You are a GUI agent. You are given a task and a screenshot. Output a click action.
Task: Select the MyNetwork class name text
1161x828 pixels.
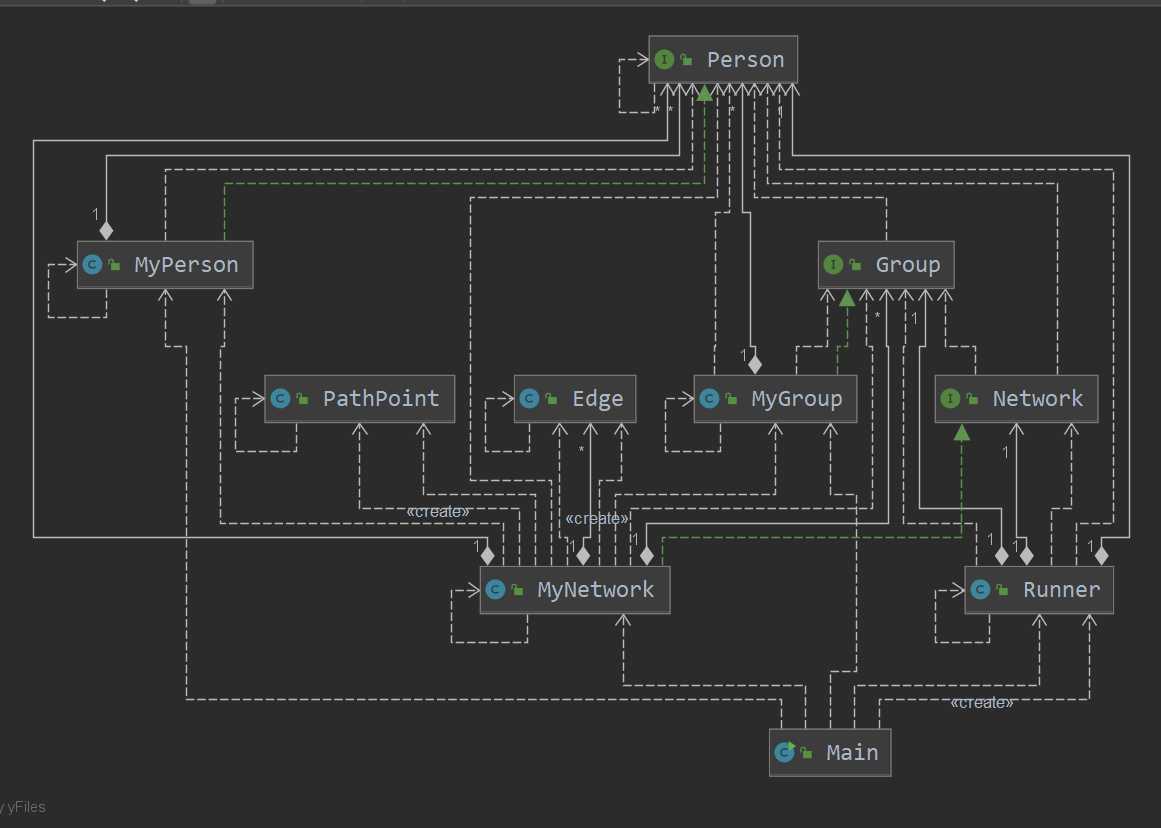pos(595,590)
